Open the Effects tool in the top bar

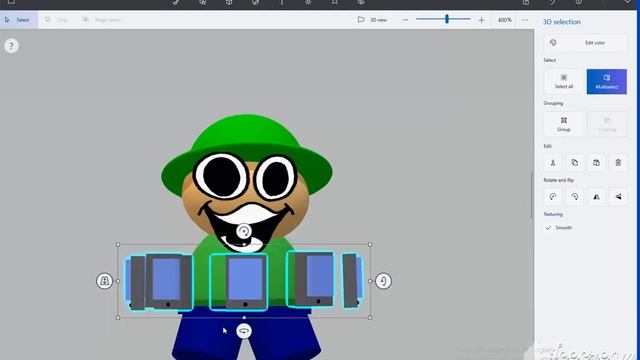tap(308, 2)
